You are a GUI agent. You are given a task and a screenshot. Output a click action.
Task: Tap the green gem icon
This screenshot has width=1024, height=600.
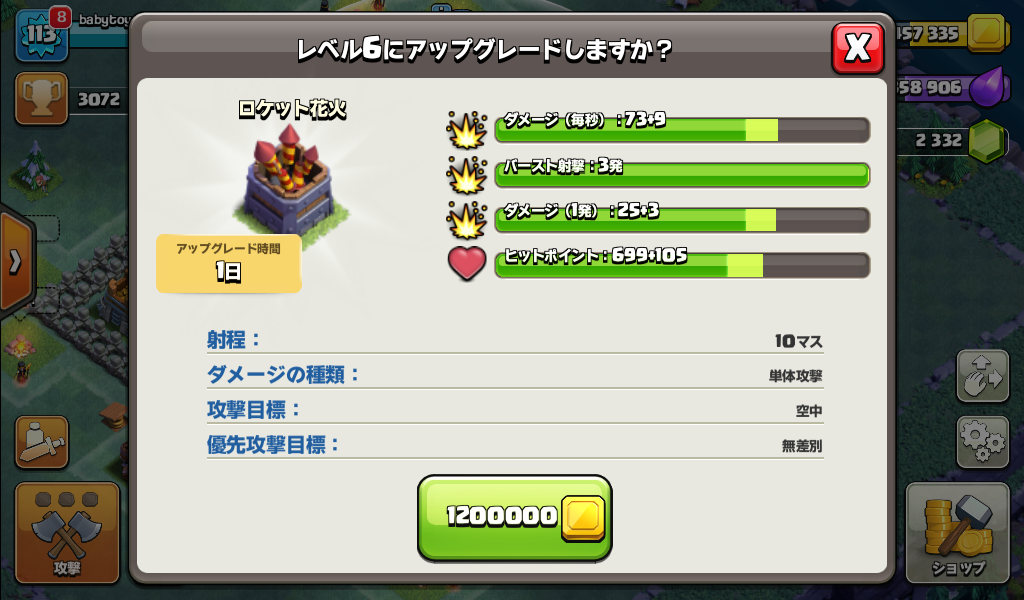[986, 140]
